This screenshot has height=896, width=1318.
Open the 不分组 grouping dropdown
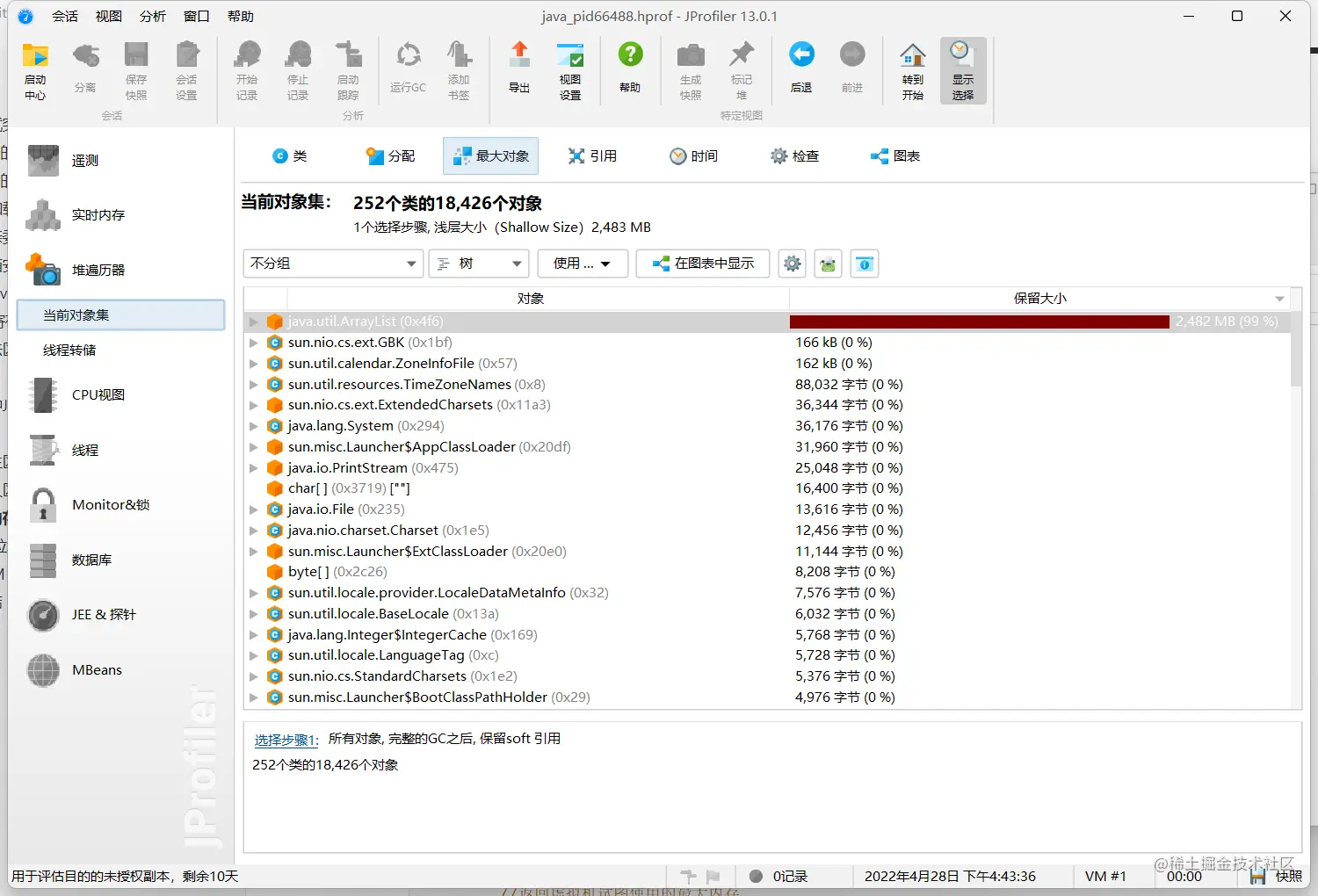[x=333, y=264]
